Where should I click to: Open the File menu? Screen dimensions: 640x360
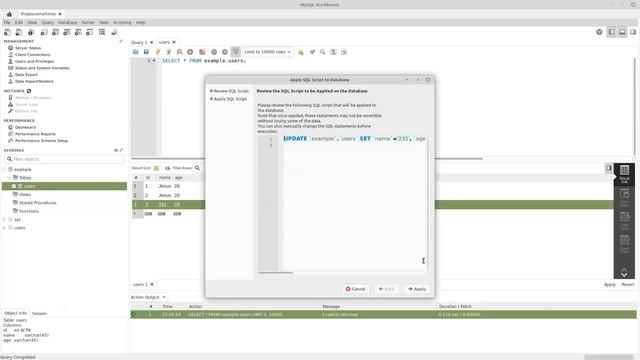(7, 22)
